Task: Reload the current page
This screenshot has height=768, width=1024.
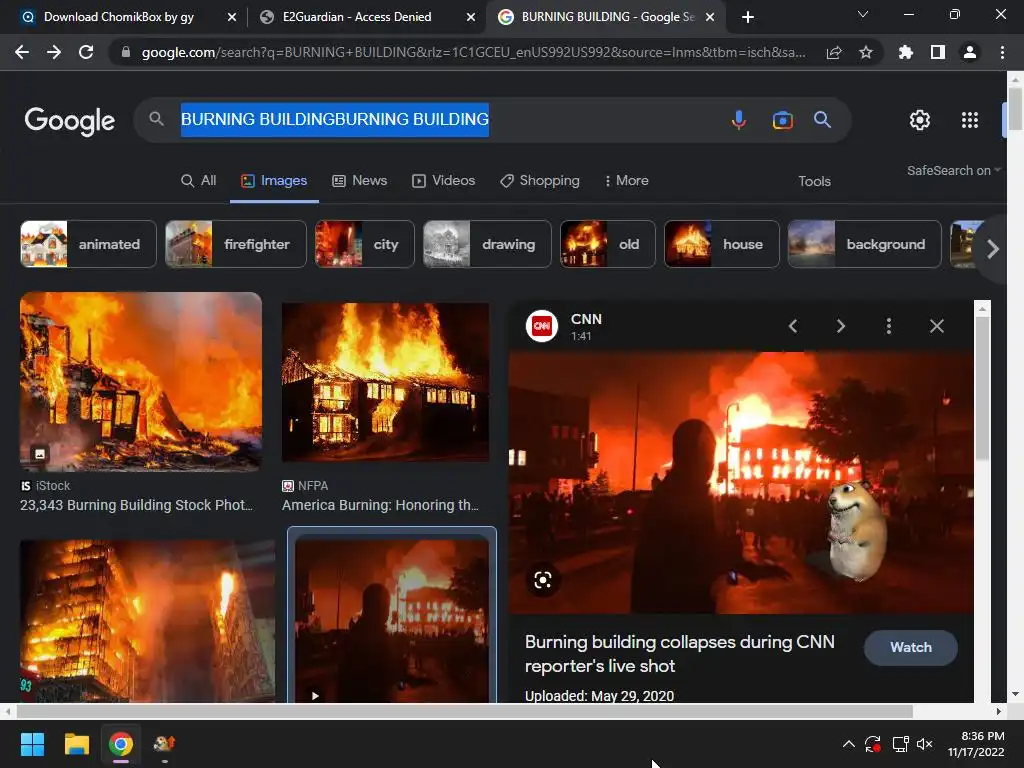Action: coord(86,52)
